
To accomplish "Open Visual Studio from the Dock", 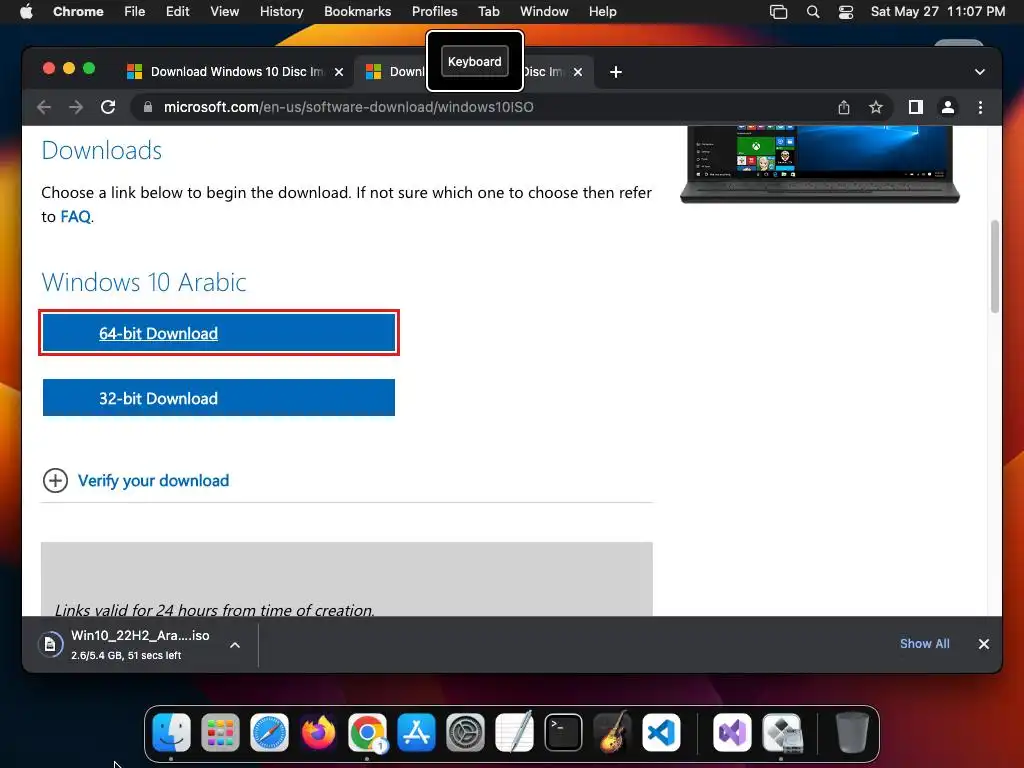I will tap(732, 732).
